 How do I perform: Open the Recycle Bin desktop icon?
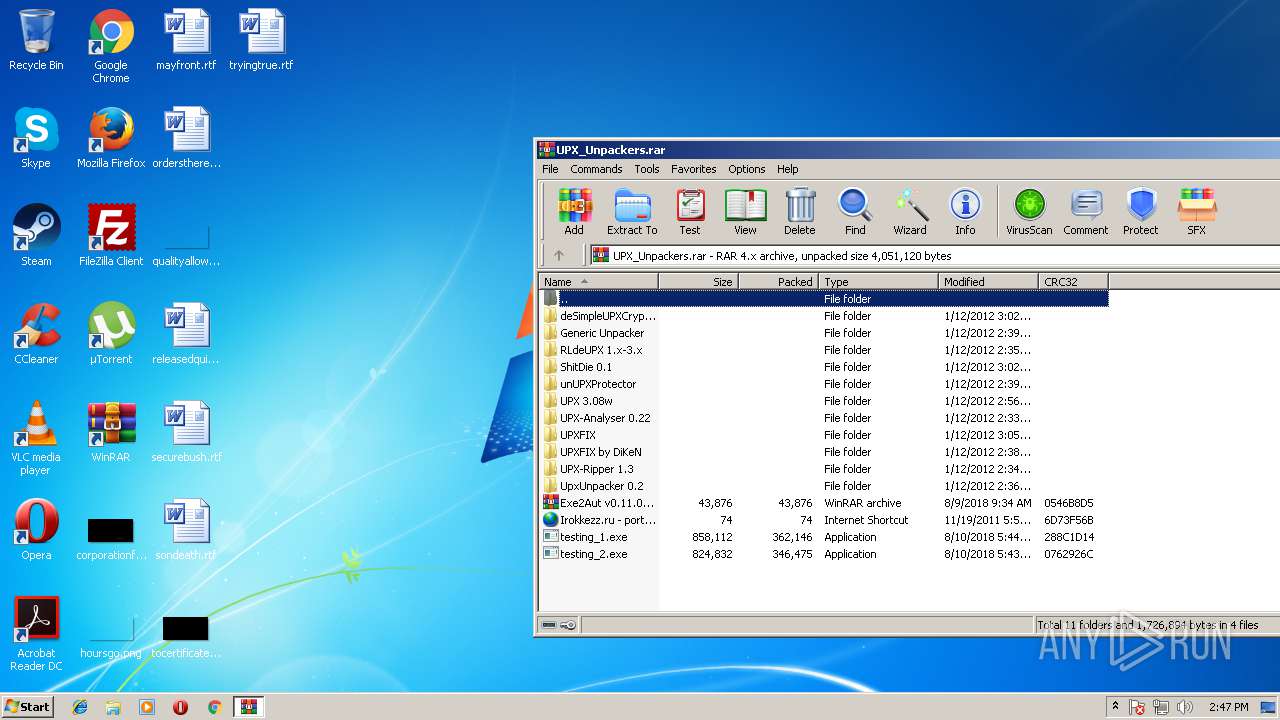pos(36,40)
